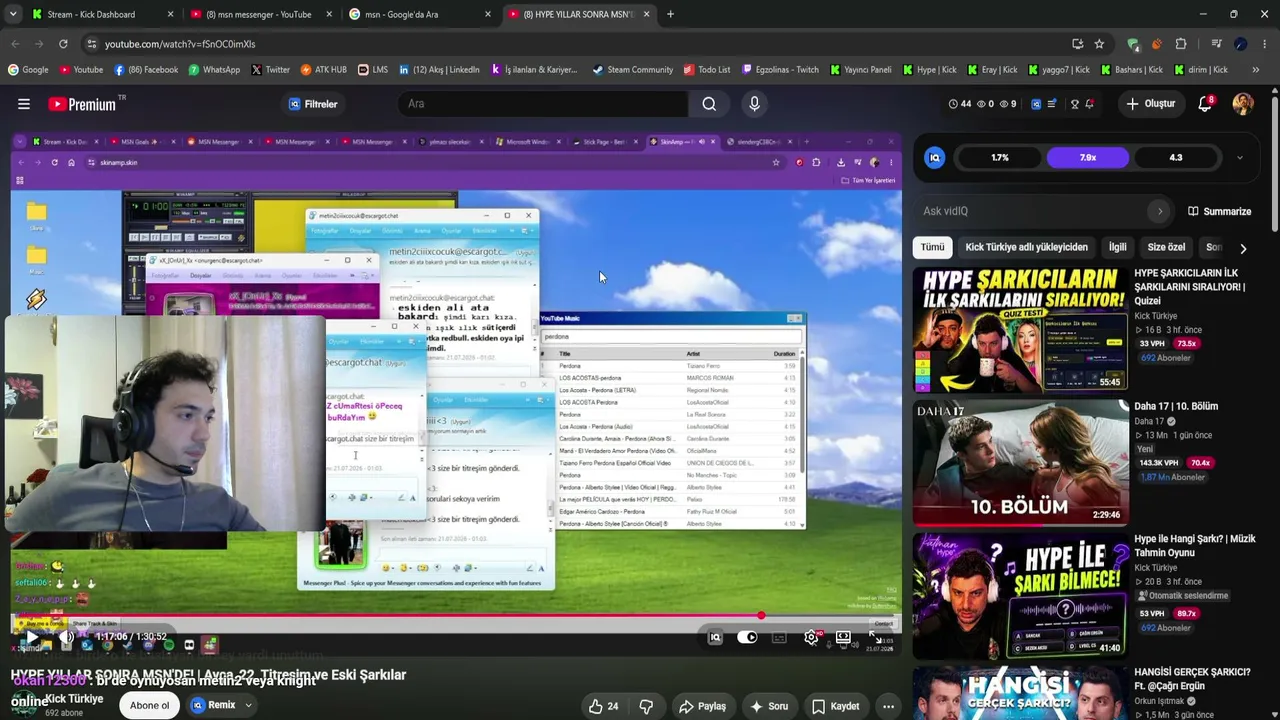Open the vidIQ list icon in top bar

(x=1051, y=104)
